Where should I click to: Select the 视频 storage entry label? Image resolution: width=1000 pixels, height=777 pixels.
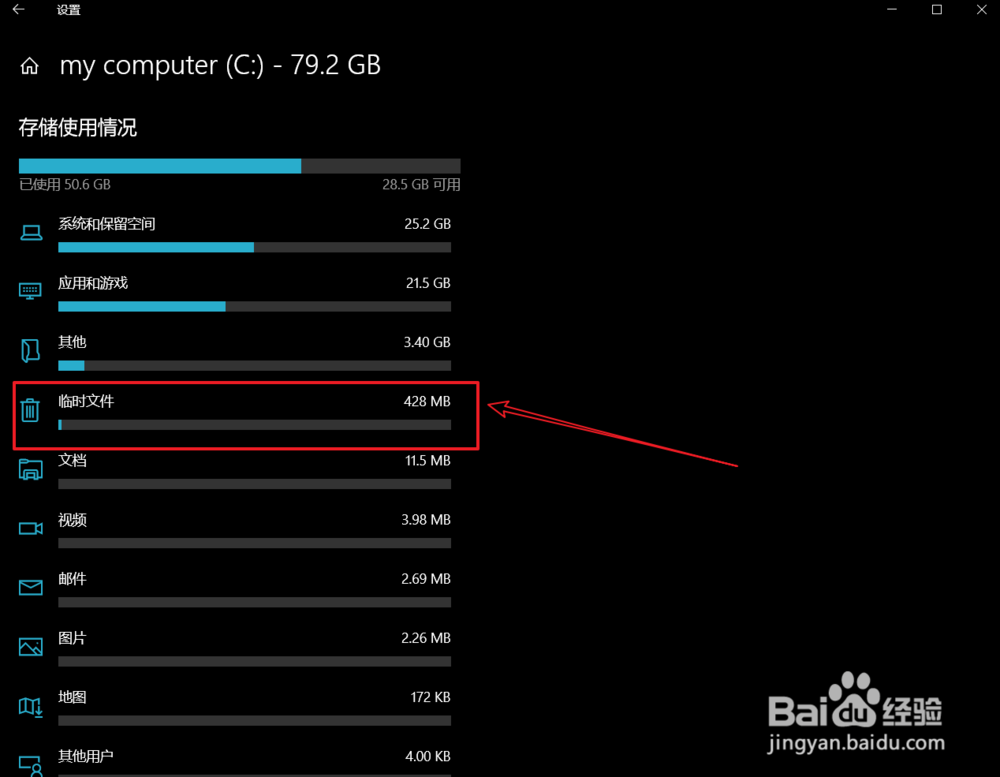(73, 520)
